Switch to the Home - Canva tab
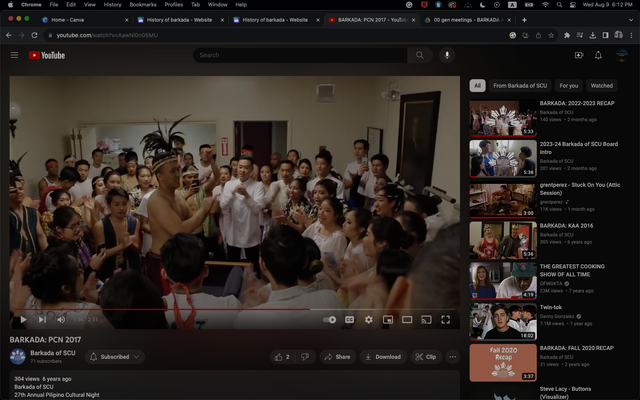 pyautogui.click(x=80, y=19)
